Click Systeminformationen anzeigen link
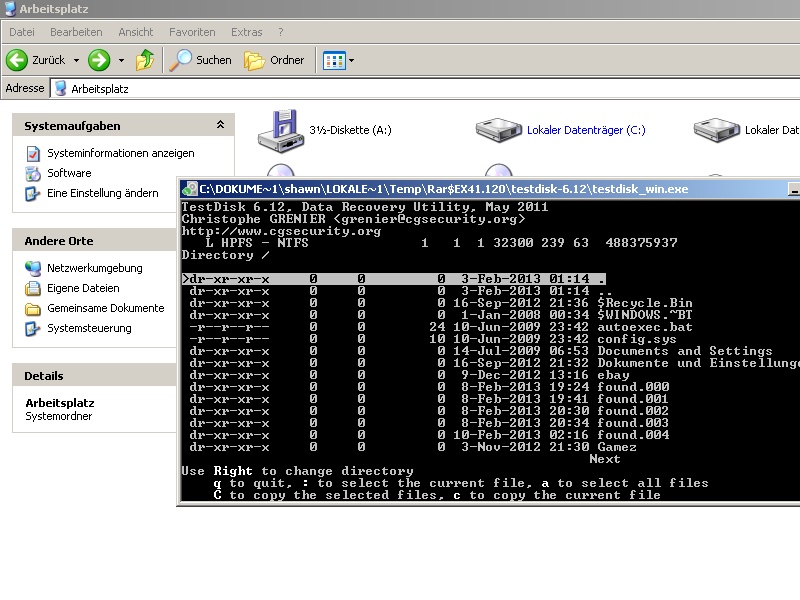The height and width of the screenshot is (600, 800). [x=121, y=153]
